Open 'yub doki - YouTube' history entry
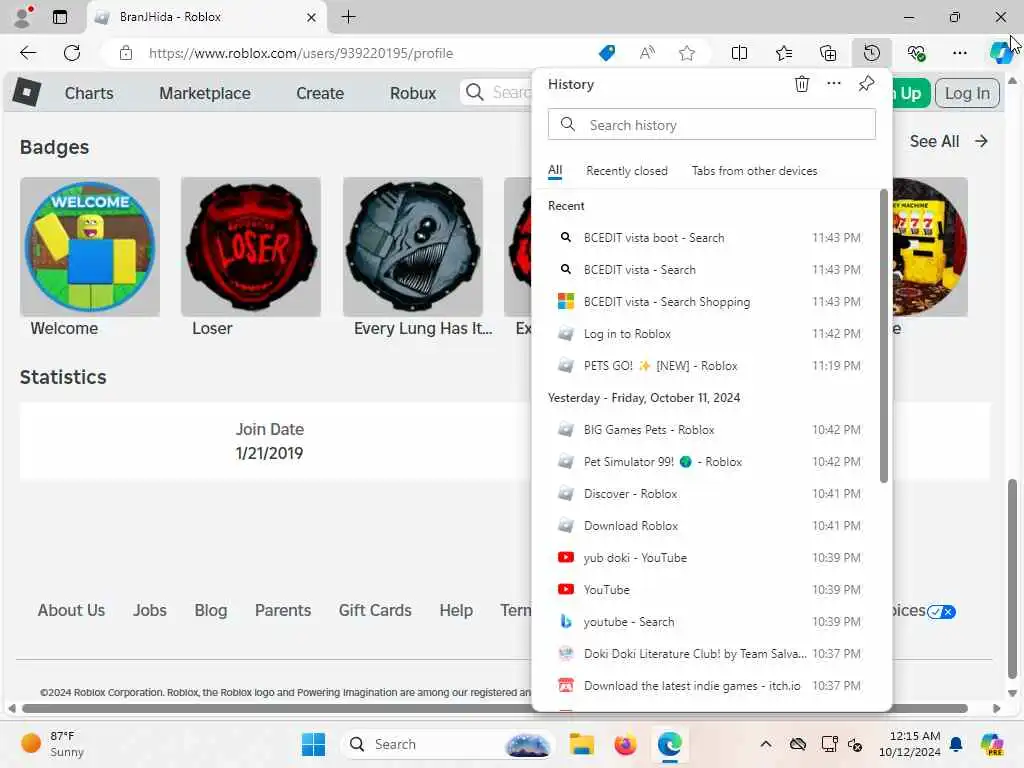1024x768 pixels. 710,558
